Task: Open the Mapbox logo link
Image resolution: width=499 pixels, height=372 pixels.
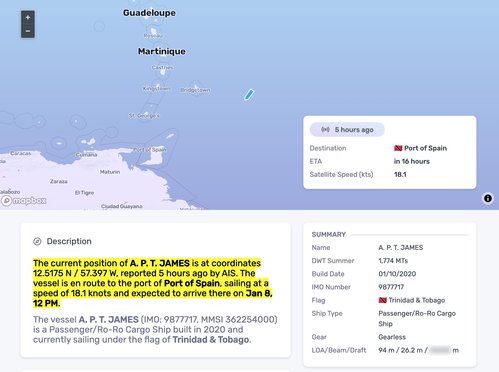Action: (x=24, y=200)
